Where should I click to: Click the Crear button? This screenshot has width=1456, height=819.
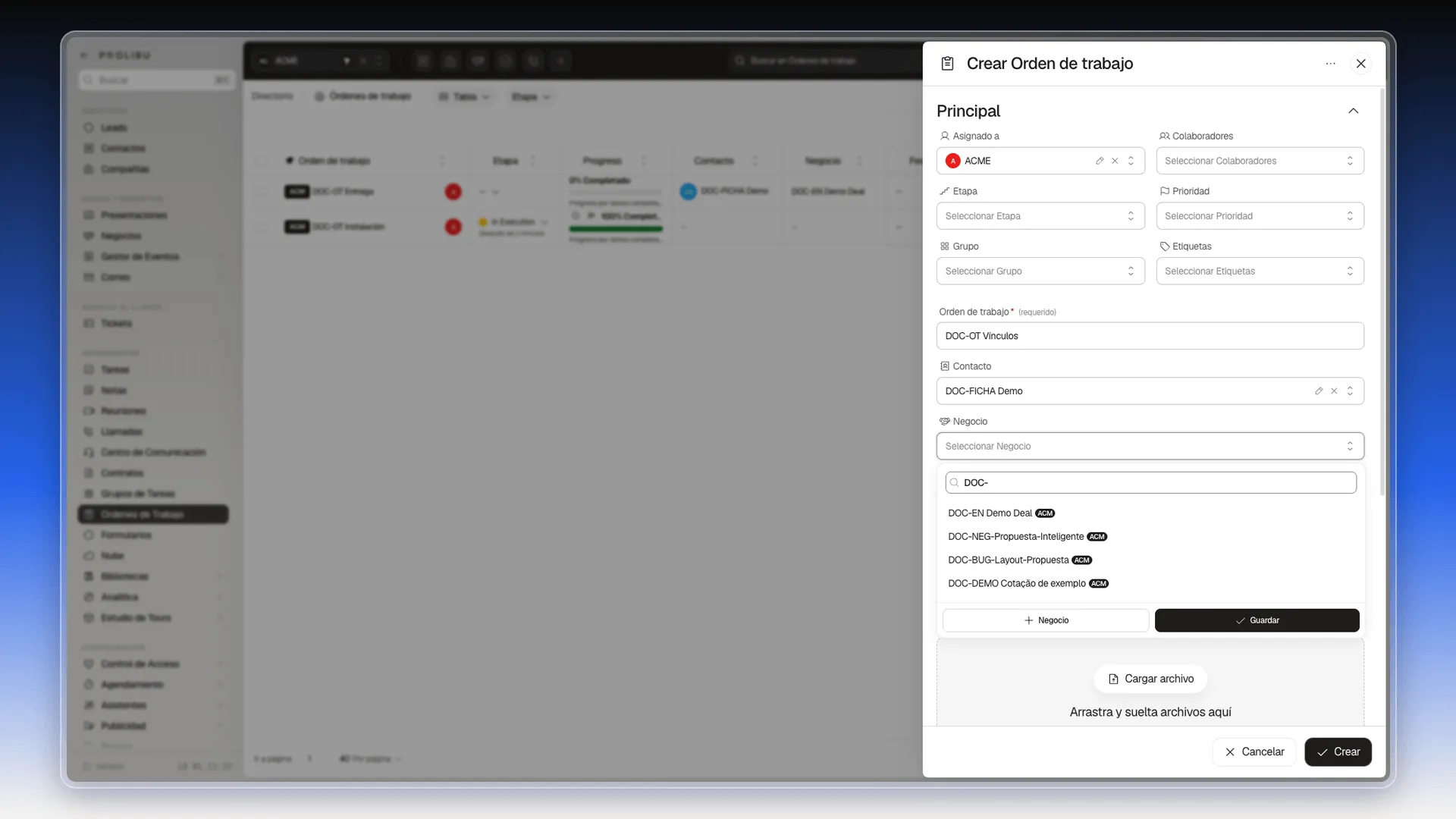1338,752
